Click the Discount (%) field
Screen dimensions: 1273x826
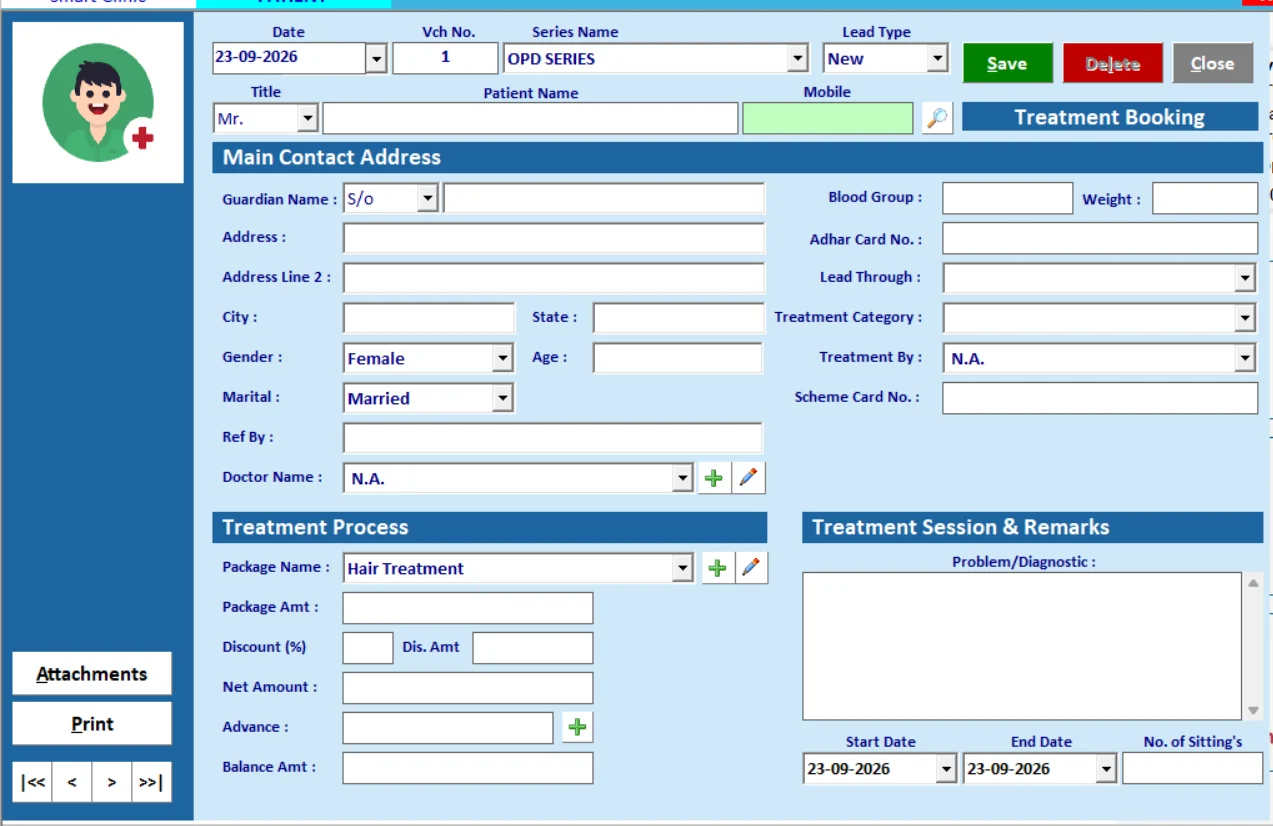(368, 648)
